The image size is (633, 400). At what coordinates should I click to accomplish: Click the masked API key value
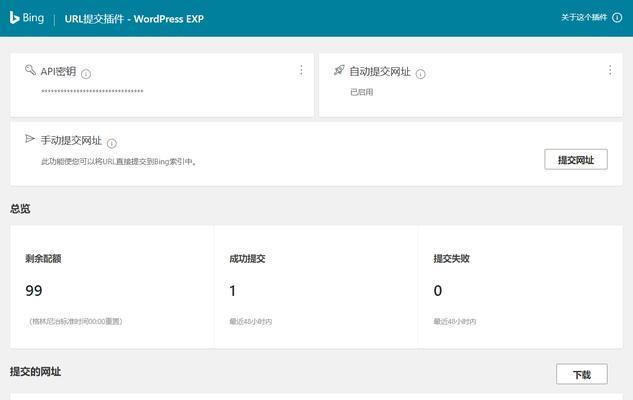coord(92,91)
